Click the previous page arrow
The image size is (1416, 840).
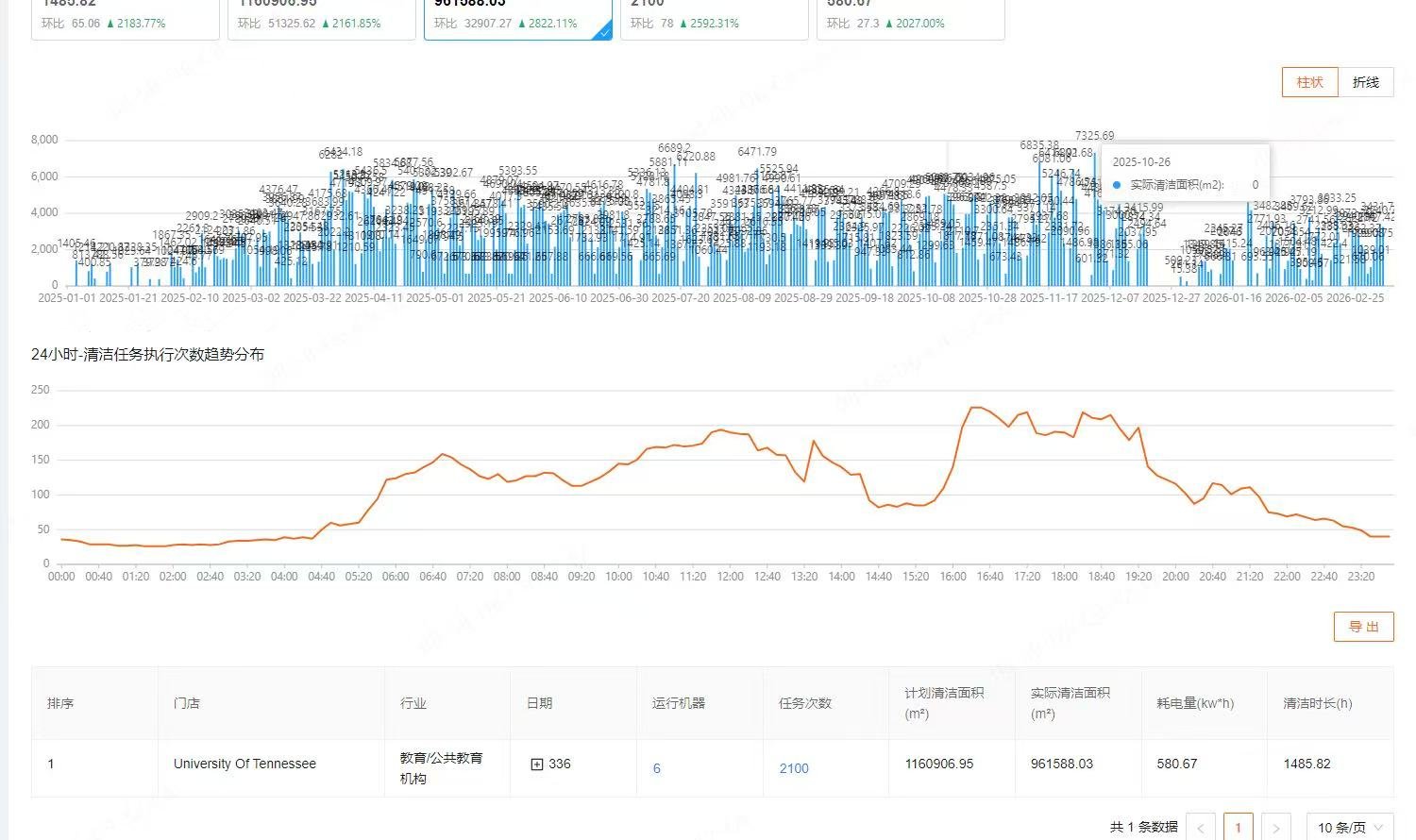[x=1201, y=827]
